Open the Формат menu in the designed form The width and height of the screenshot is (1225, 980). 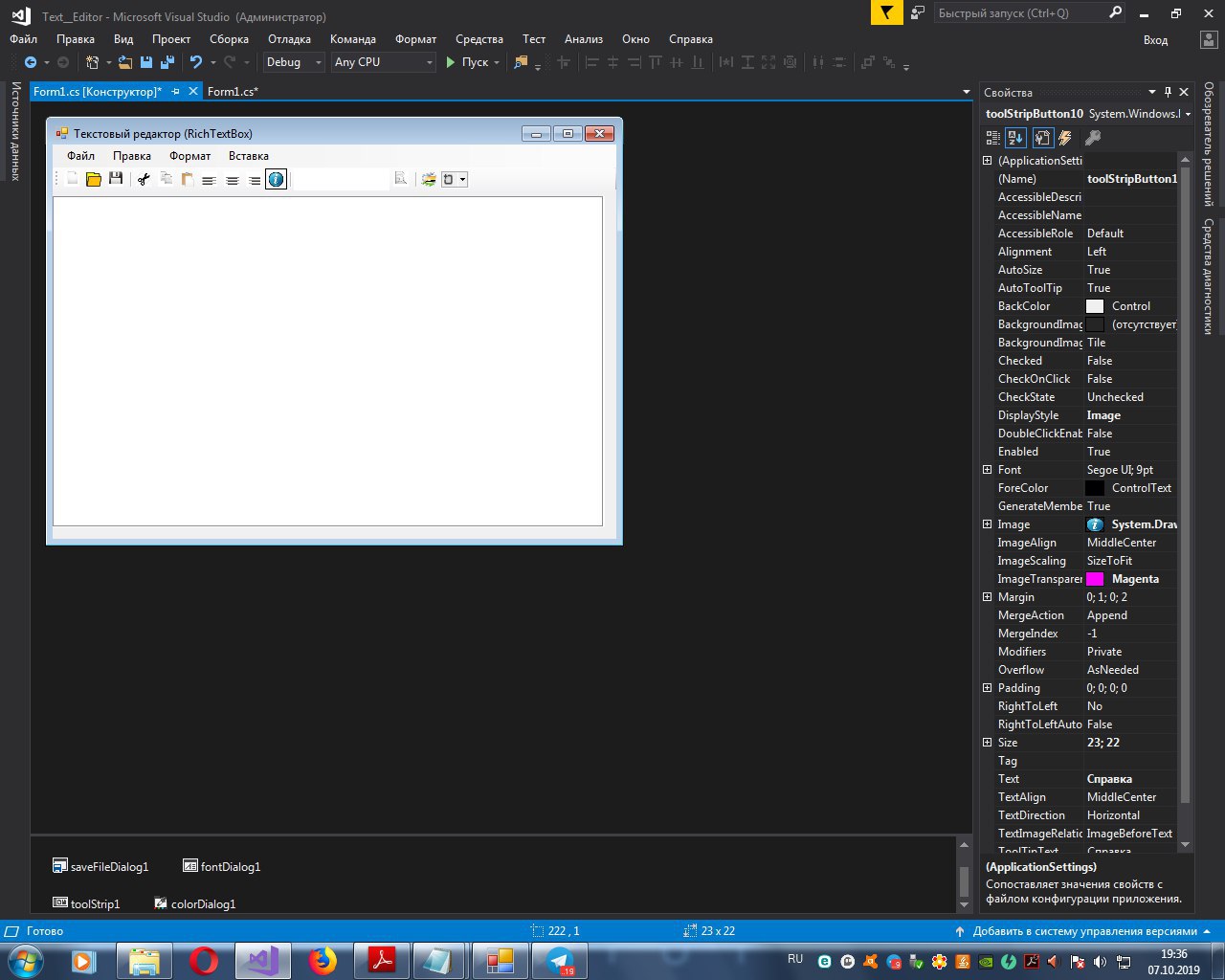[189, 156]
